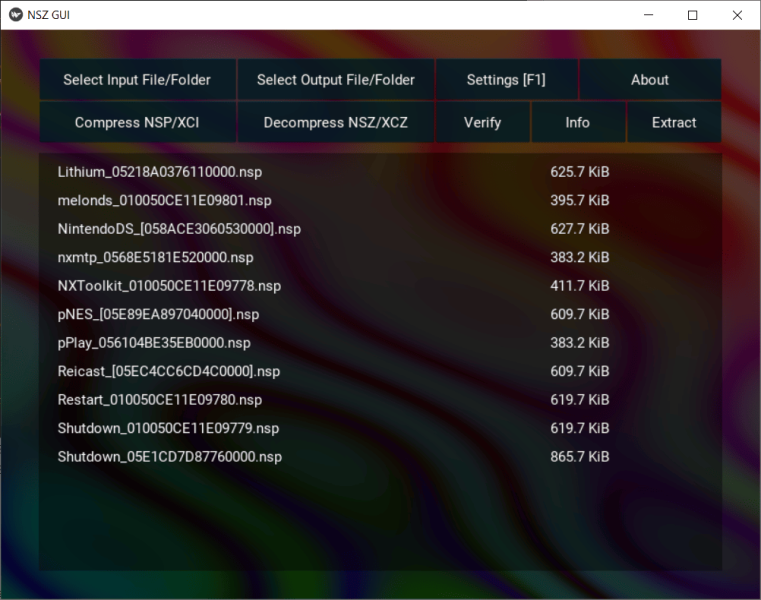Open Settings [F1]
The height and width of the screenshot is (600, 761).
pyautogui.click(x=506, y=80)
